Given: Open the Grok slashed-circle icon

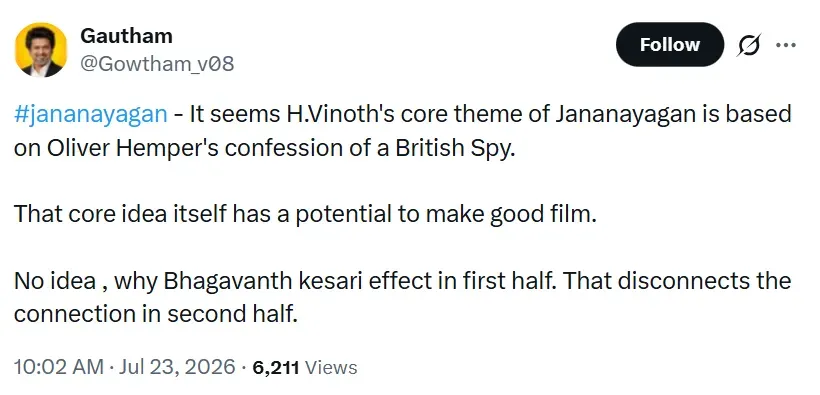Looking at the screenshot, I should click(749, 45).
